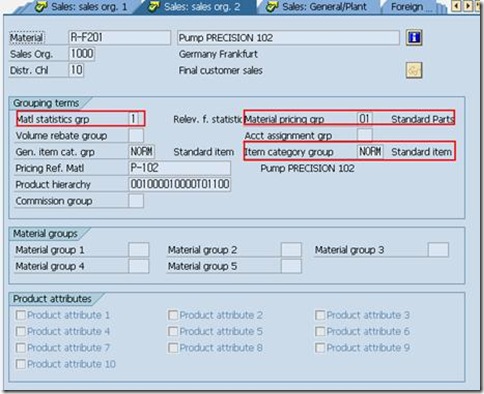The width and height of the screenshot is (484, 394).
Task: Click the Final customer sales text
Action: click(x=220, y=70)
